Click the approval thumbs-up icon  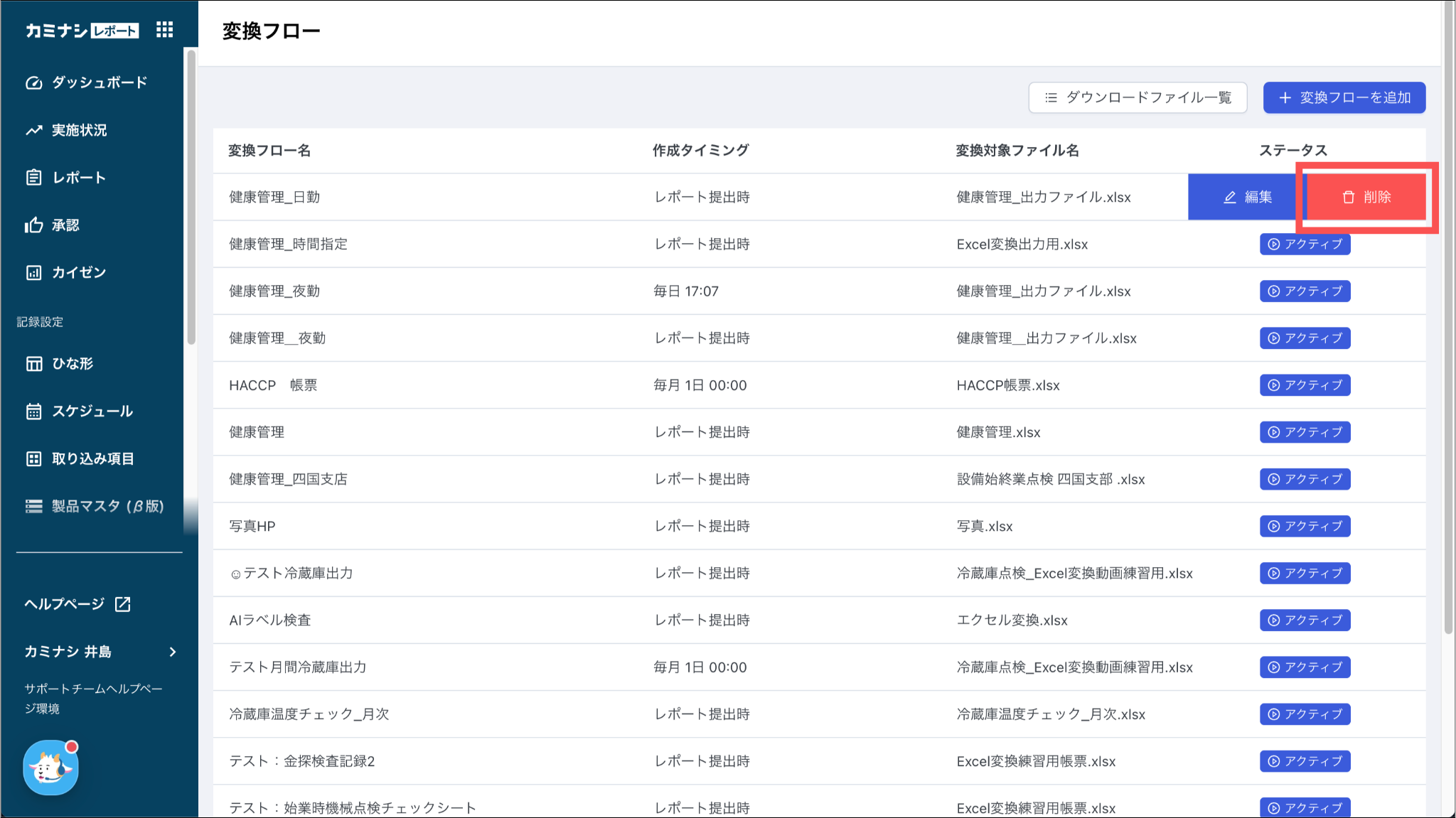[x=33, y=225]
